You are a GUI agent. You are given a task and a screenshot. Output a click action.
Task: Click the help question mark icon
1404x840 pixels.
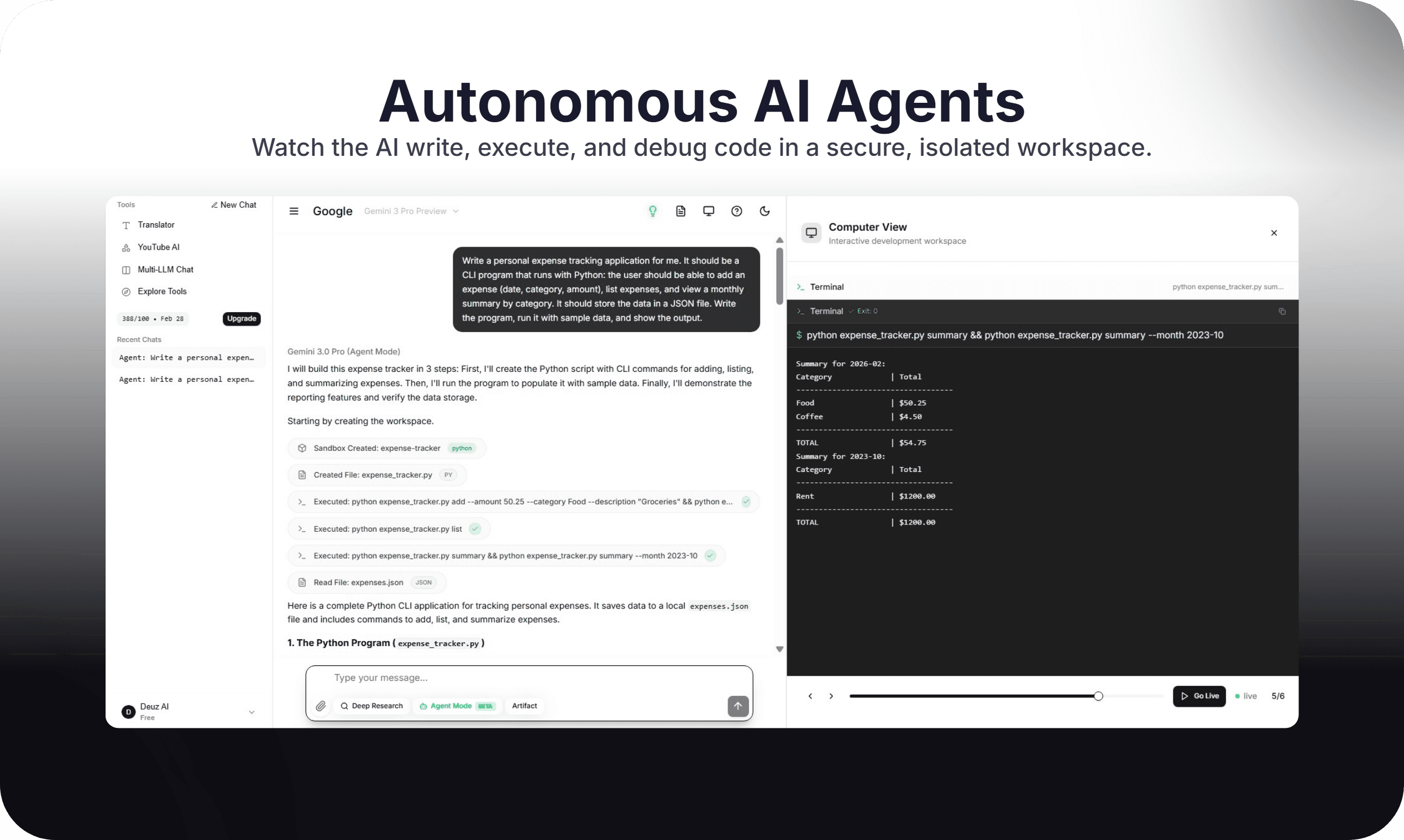(x=736, y=211)
